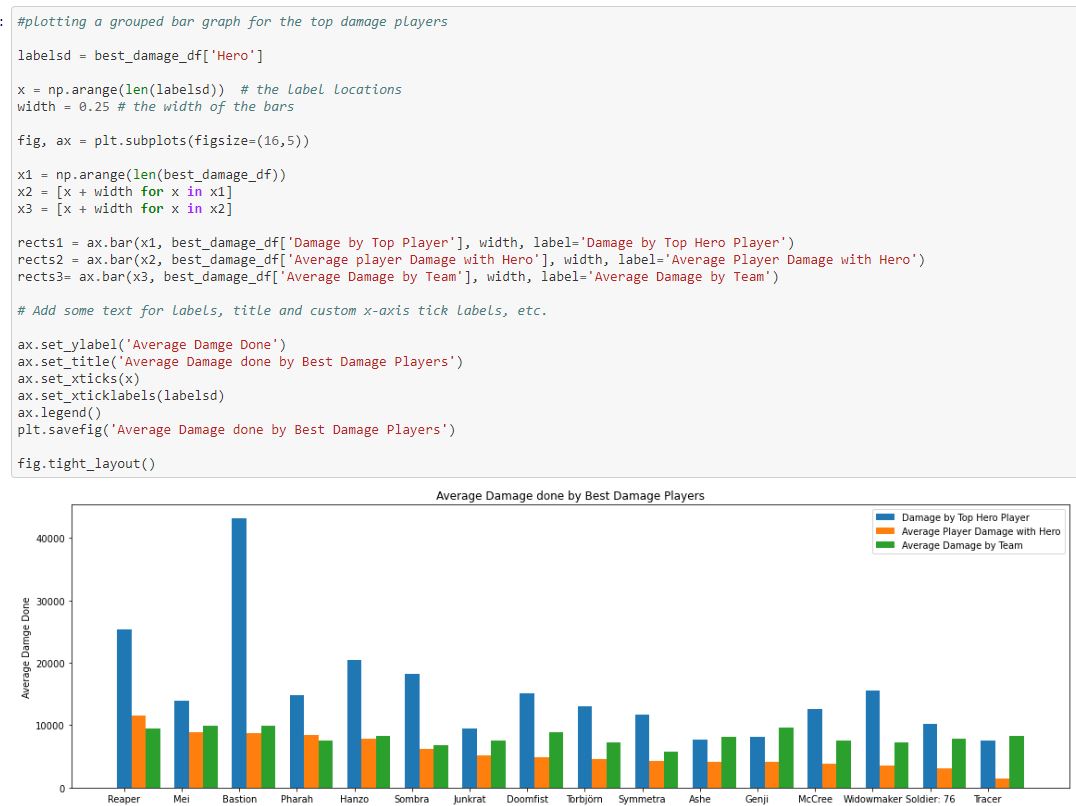Image resolution: width=1076 pixels, height=806 pixels.
Task: Click the green legend swatch for Average Damage by Team
Action: coord(885,546)
